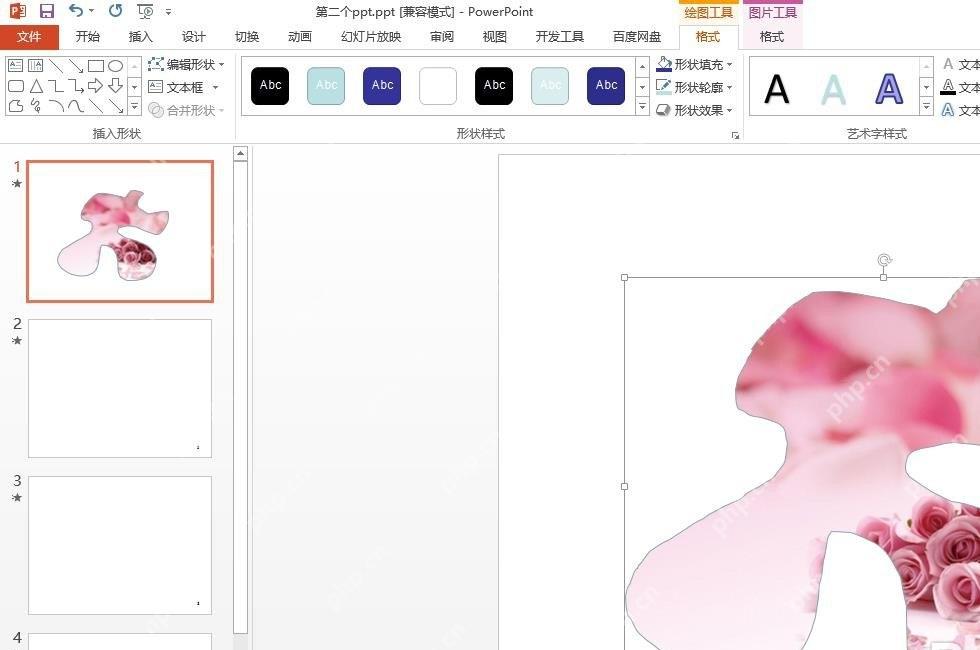980x650 pixels.
Task: Undo the last action
Action: pyautogui.click(x=76, y=11)
